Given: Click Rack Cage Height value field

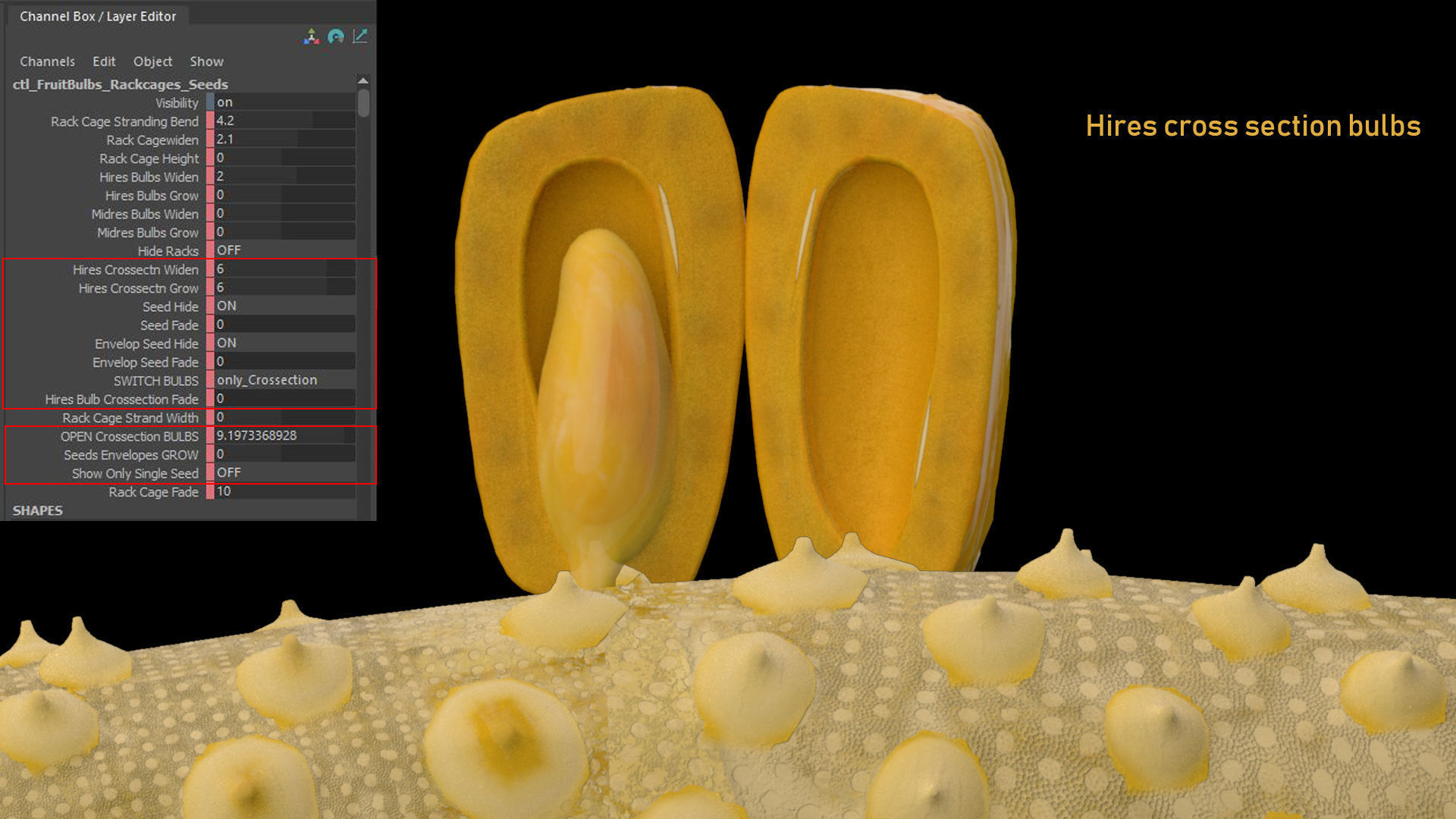Looking at the screenshot, I should (284, 158).
